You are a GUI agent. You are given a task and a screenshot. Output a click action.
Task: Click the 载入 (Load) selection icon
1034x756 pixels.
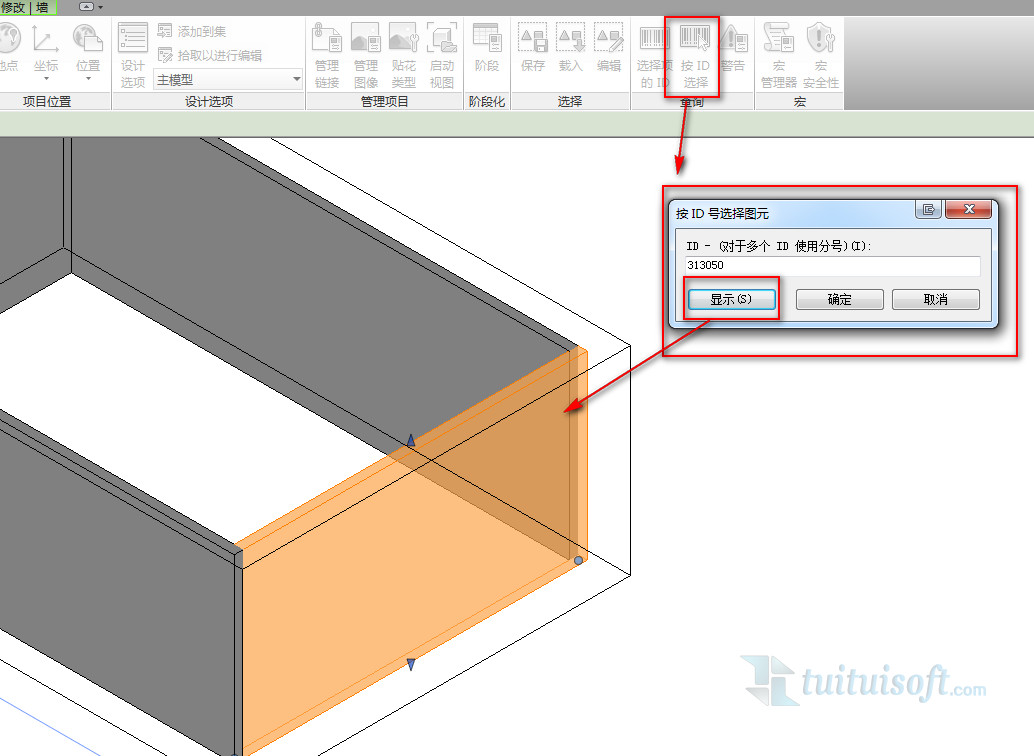571,48
